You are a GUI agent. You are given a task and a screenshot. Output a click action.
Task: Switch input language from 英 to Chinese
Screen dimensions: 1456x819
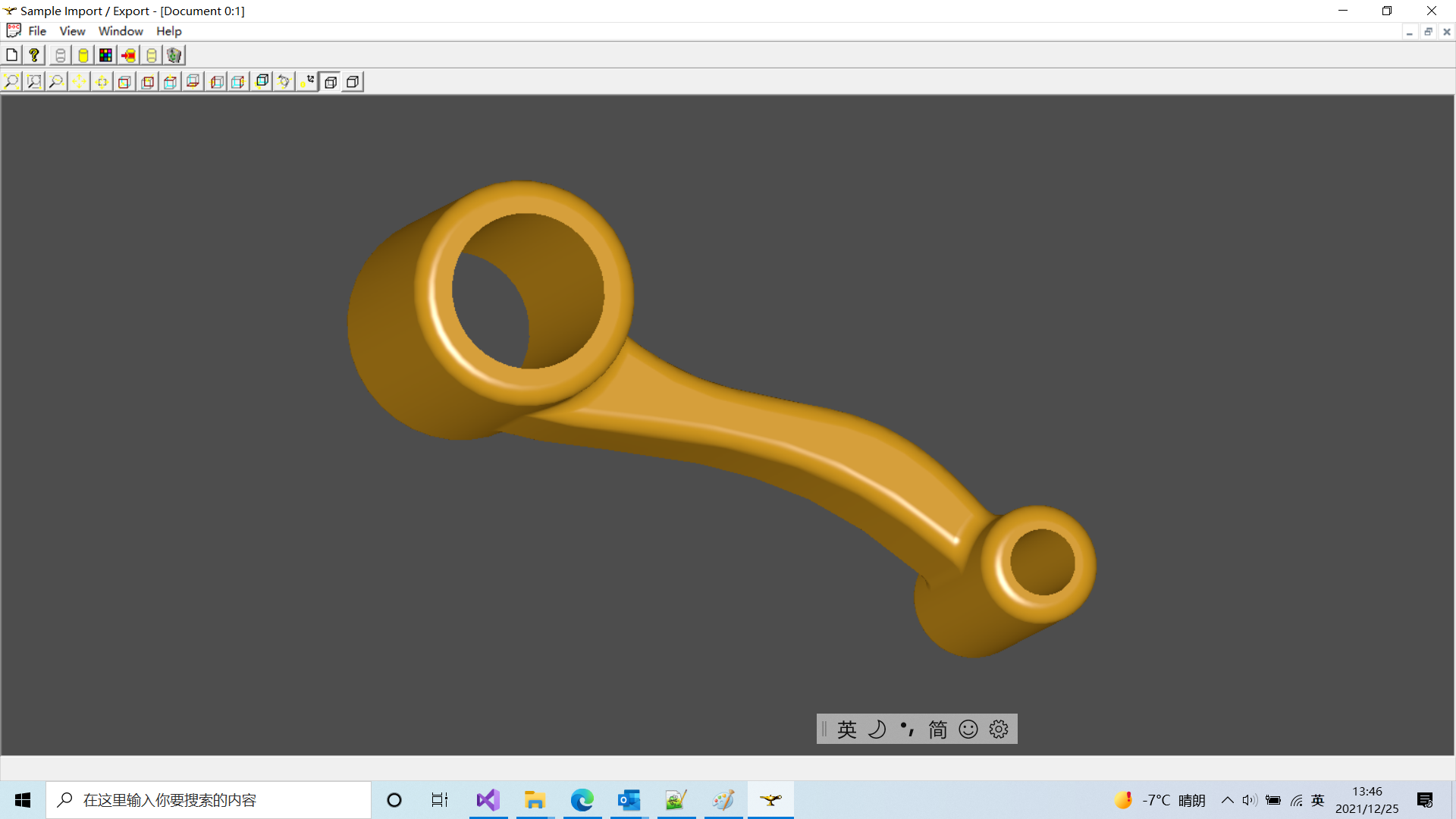click(x=848, y=729)
